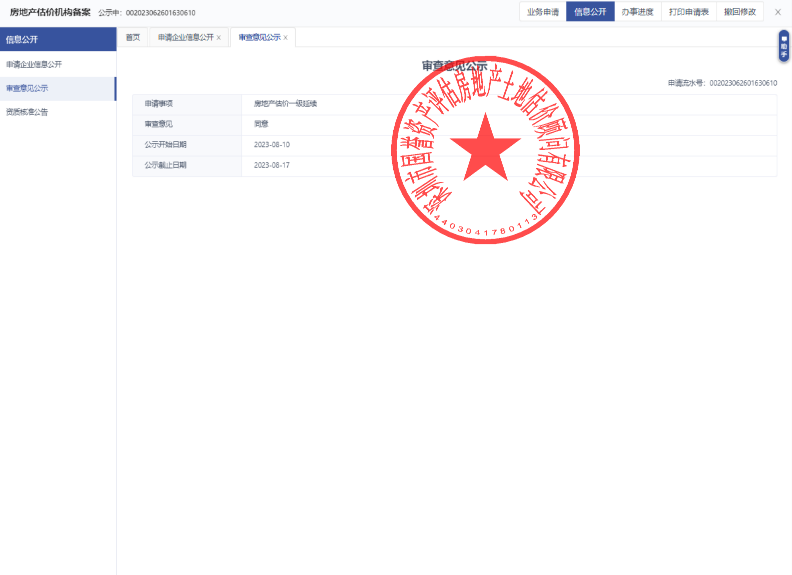Open 办事进度 progress view

(x=637, y=12)
